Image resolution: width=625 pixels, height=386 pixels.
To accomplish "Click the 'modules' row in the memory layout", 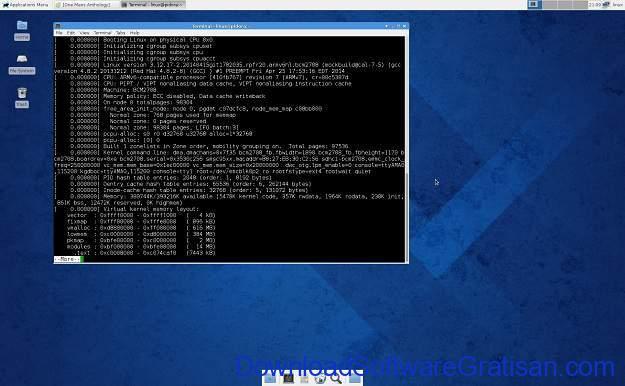I will pyautogui.click(x=141, y=246).
